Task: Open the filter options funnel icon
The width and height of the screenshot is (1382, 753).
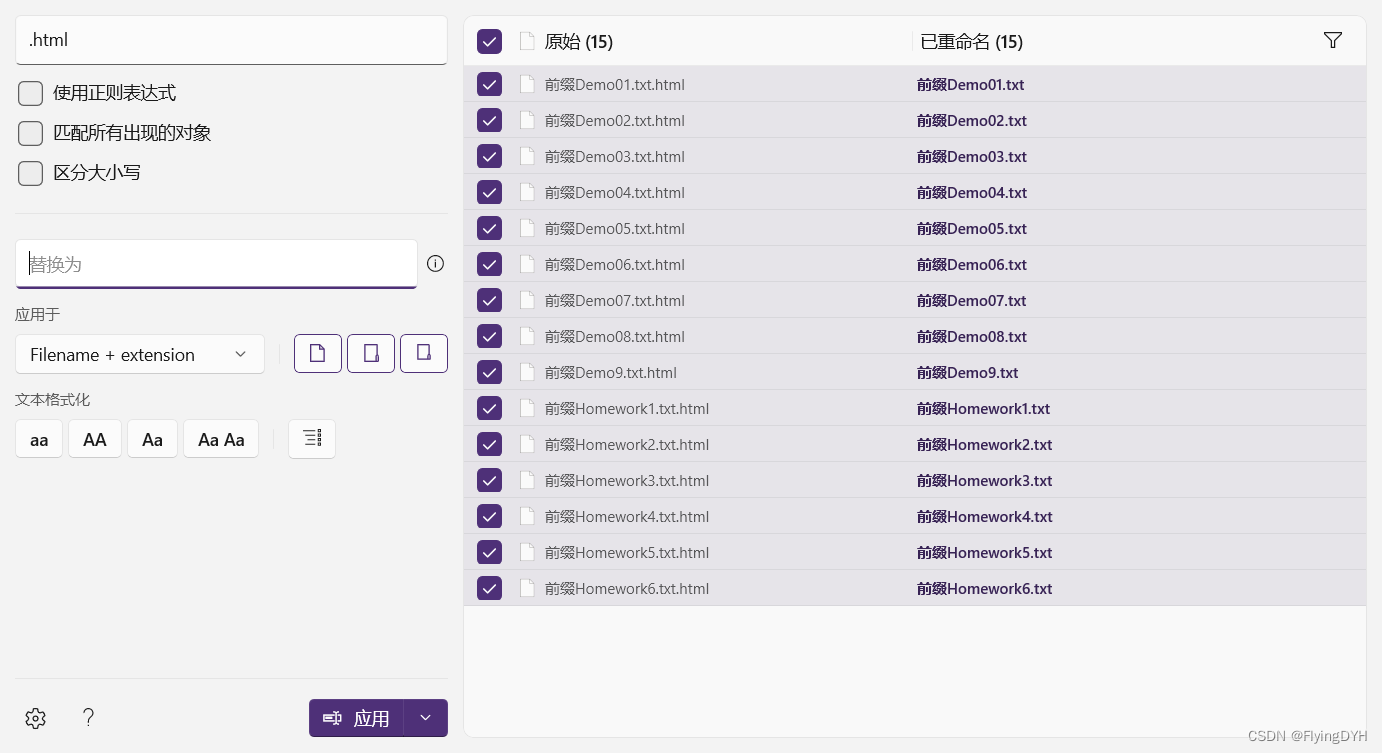Action: coord(1332,41)
